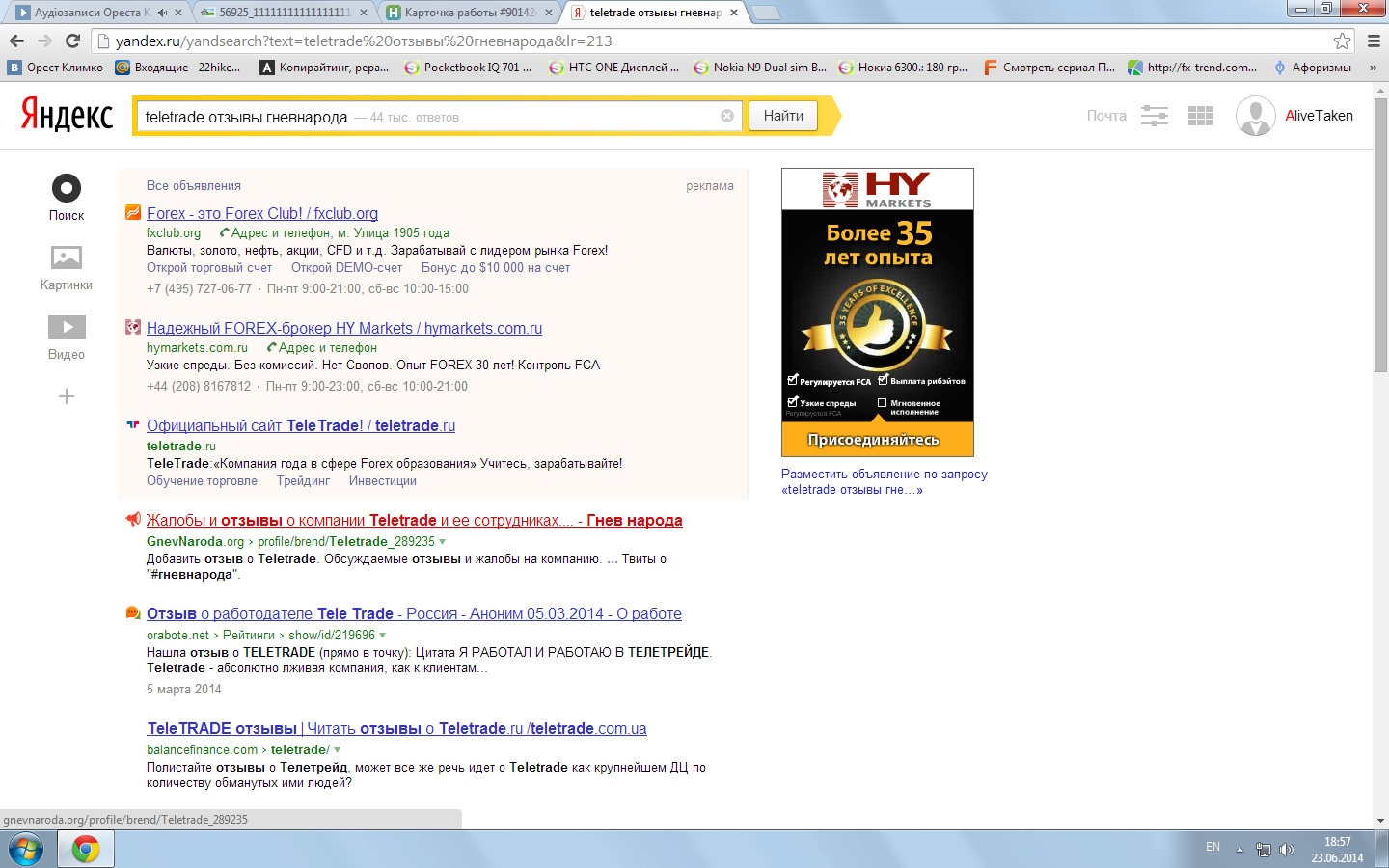This screenshot has height=868, width=1389.
Task: Click the taskbar clock 18:57
Action: (1337, 850)
